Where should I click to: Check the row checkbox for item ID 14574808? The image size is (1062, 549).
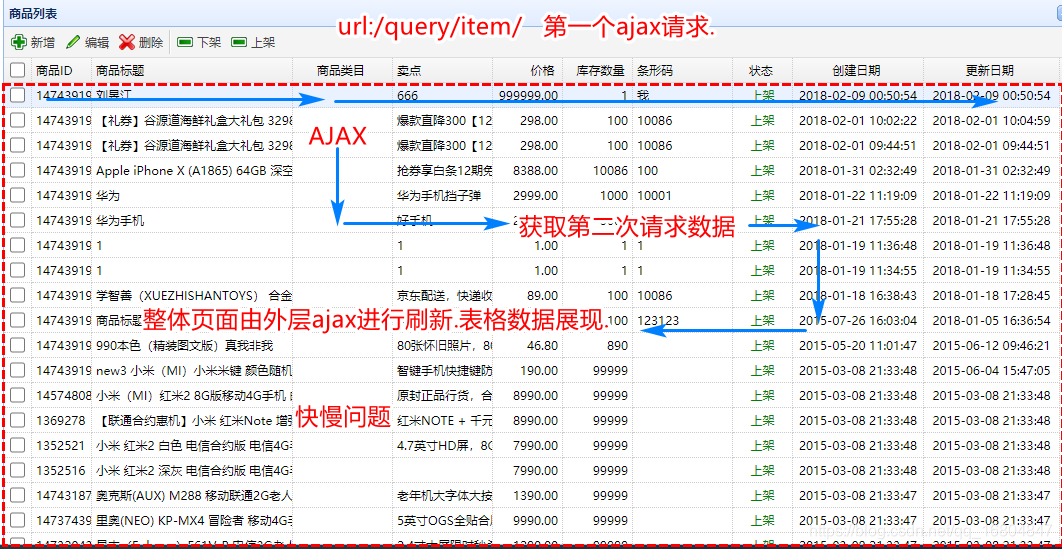[18, 395]
